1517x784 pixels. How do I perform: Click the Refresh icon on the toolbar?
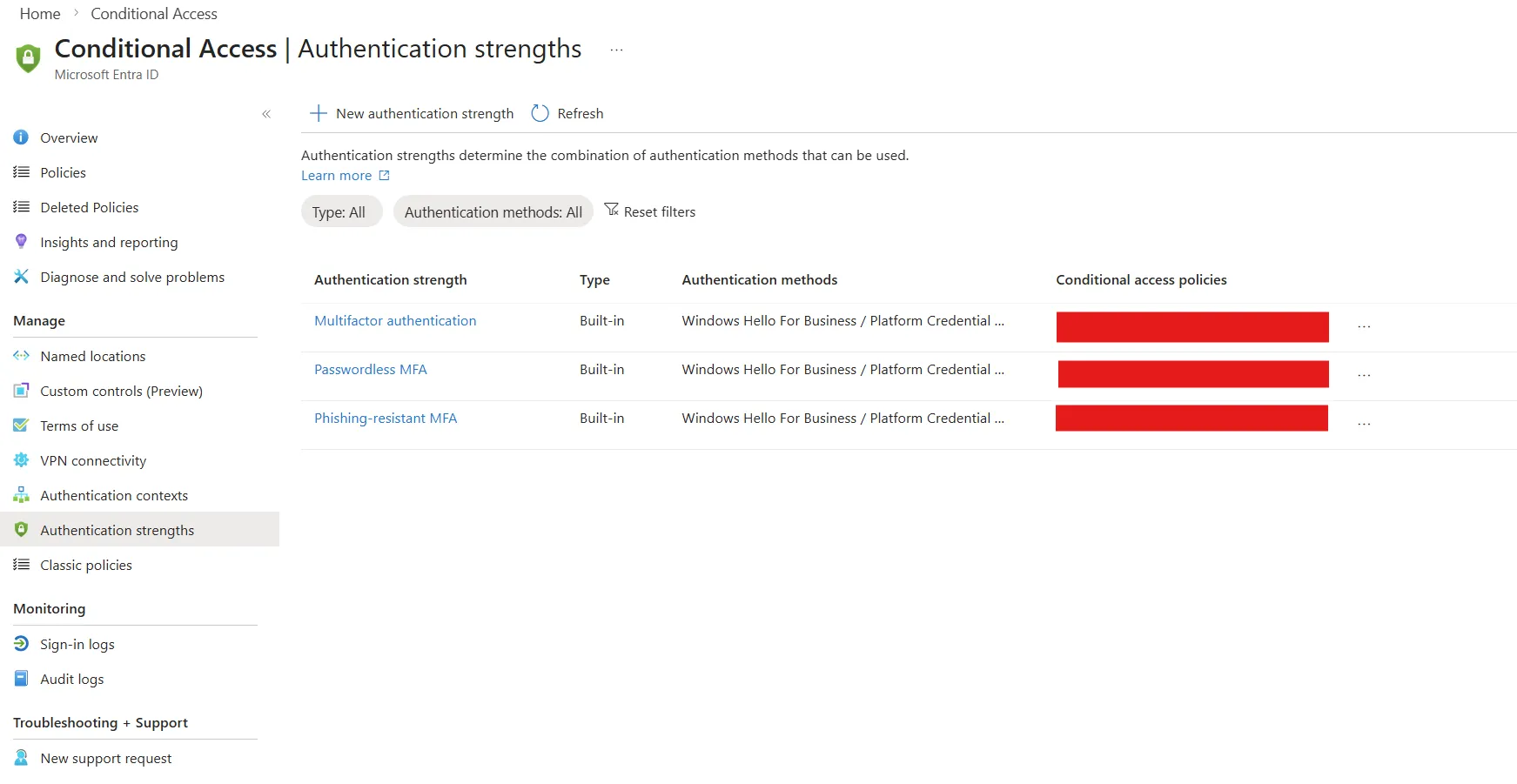[x=540, y=113]
